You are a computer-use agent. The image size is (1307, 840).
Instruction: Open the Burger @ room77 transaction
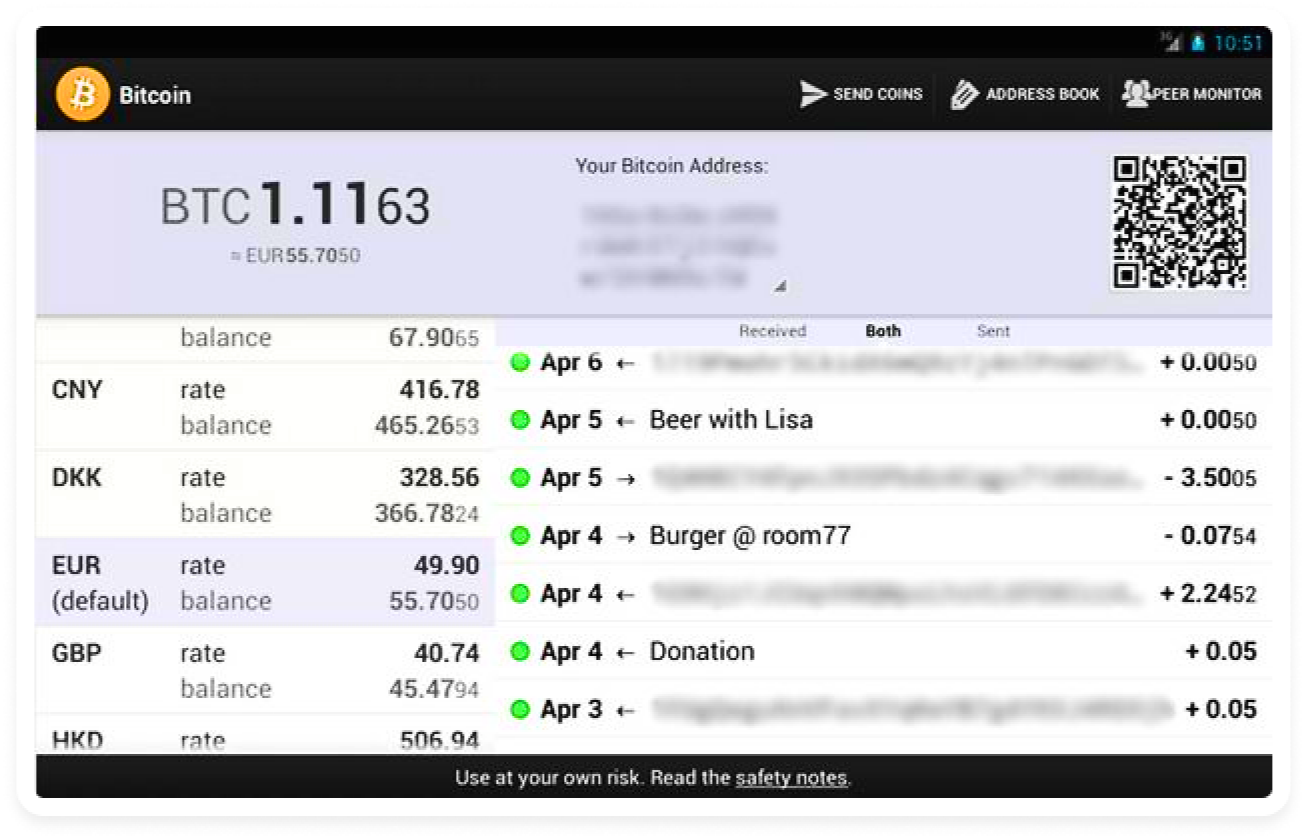(883, 536)
